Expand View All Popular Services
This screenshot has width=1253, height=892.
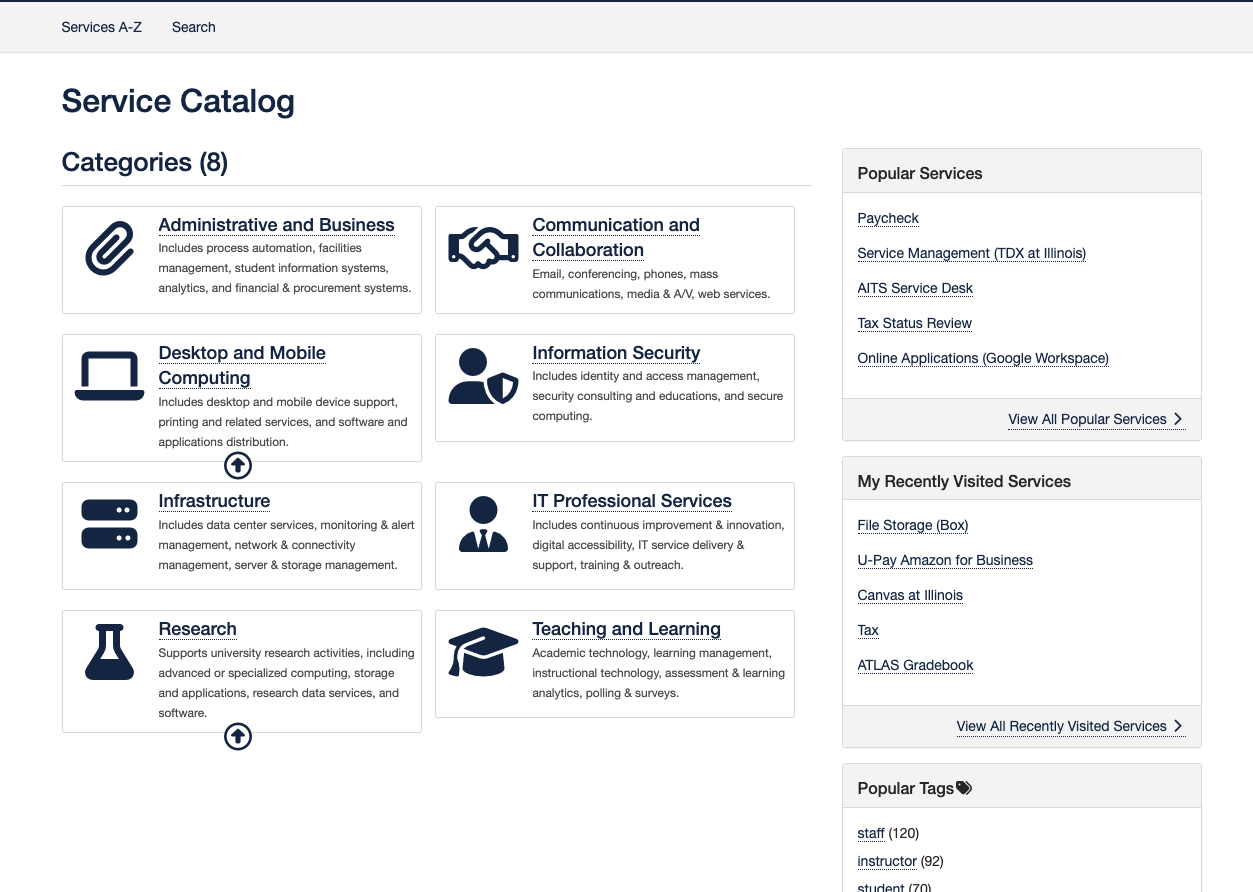1096,419
